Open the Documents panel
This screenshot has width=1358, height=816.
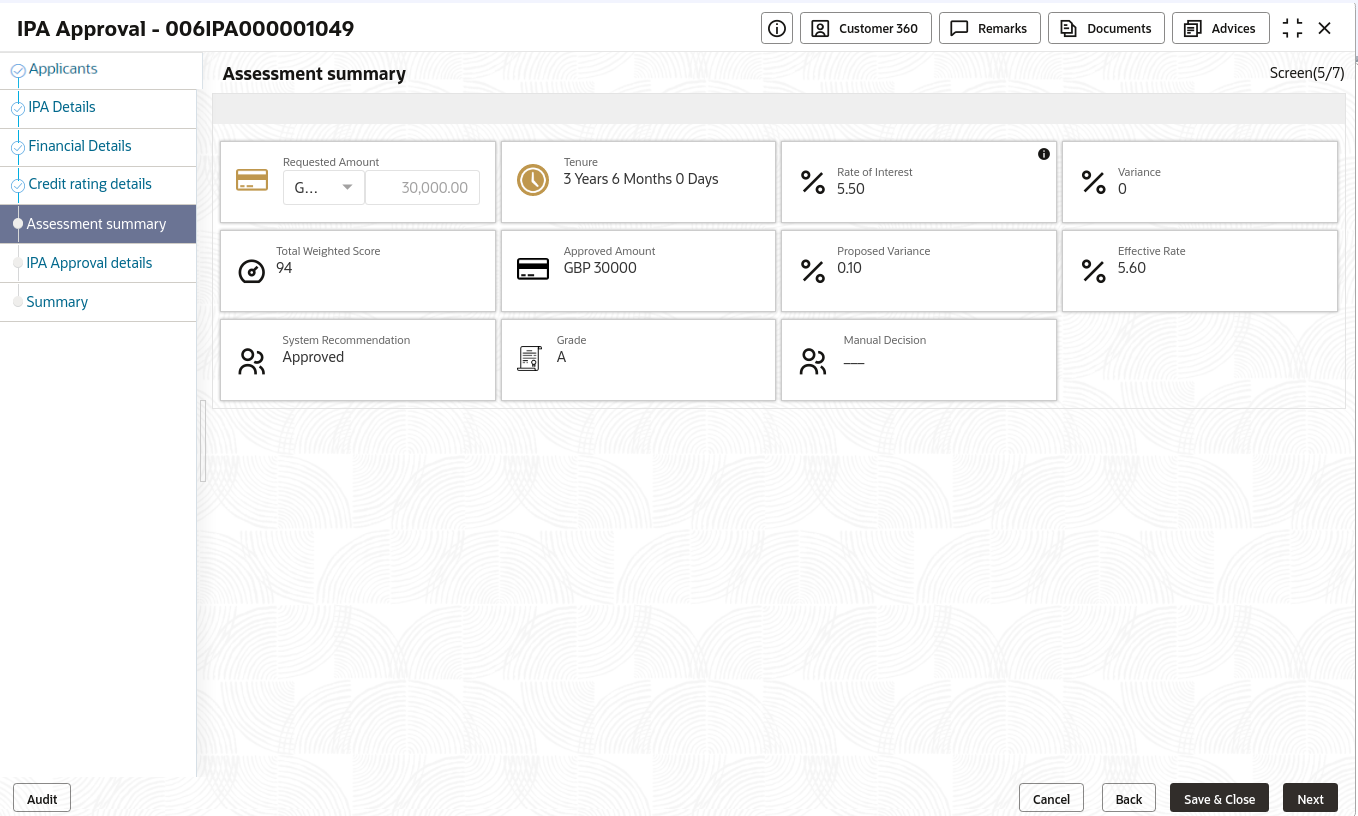pos(1106,28)
